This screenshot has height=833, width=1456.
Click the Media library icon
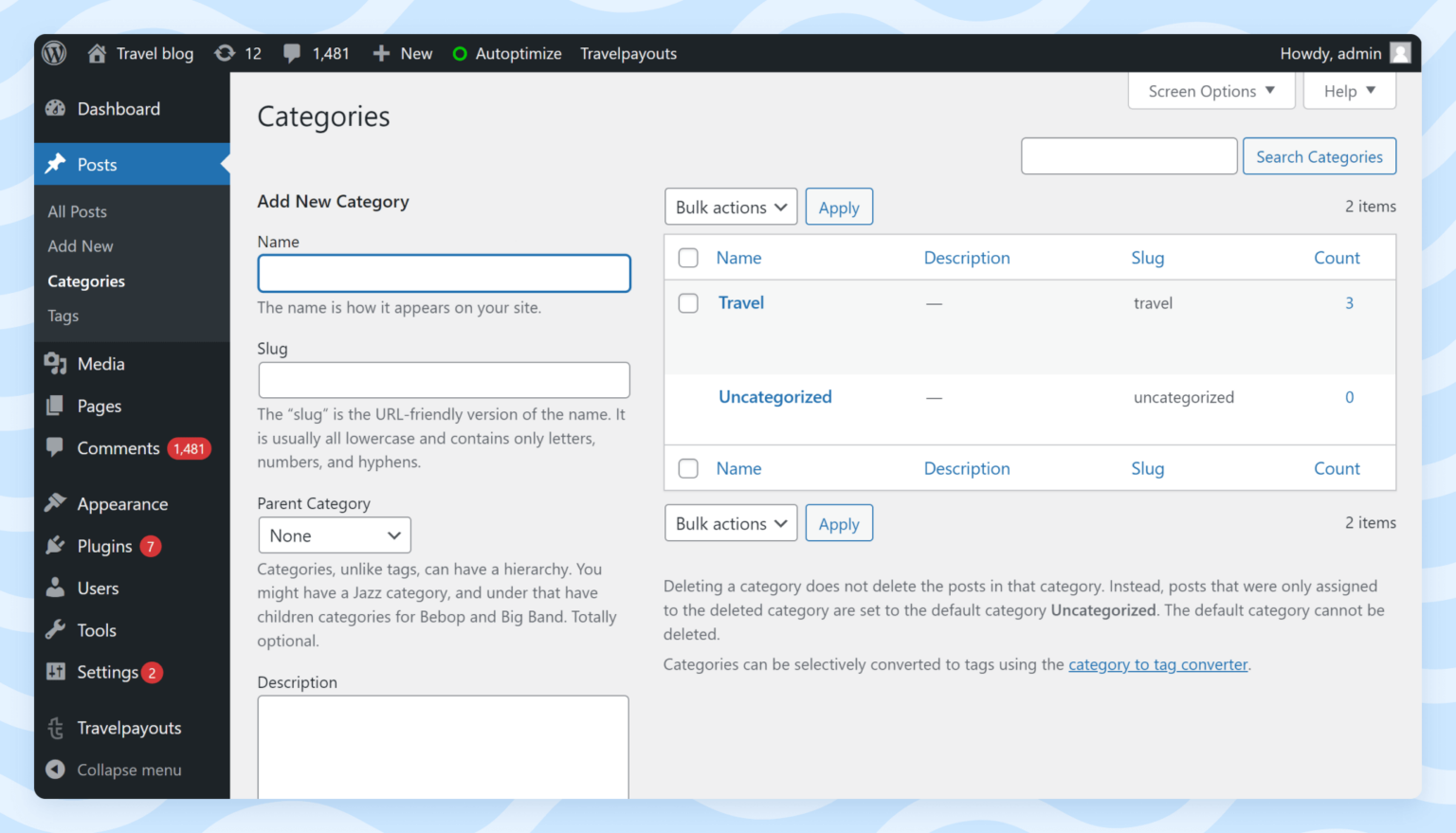(56, 364)
